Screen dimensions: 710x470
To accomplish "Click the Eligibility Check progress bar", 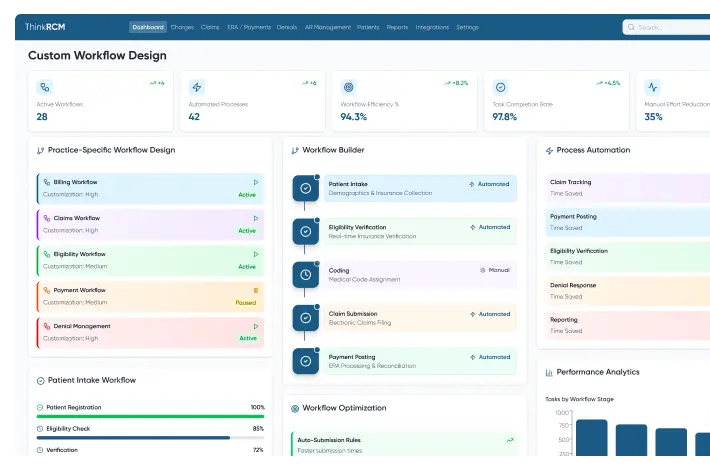I will [150, 438].
